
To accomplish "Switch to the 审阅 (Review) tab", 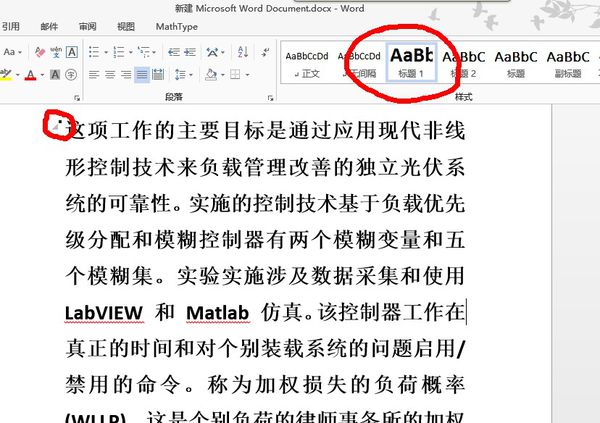I will click(88, 26).
